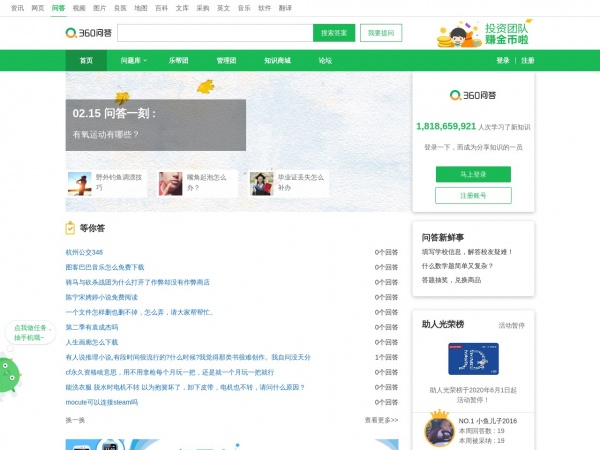600x450 pixels.
Task: Open 软件 in top service bar
Action: pos(264,8)
